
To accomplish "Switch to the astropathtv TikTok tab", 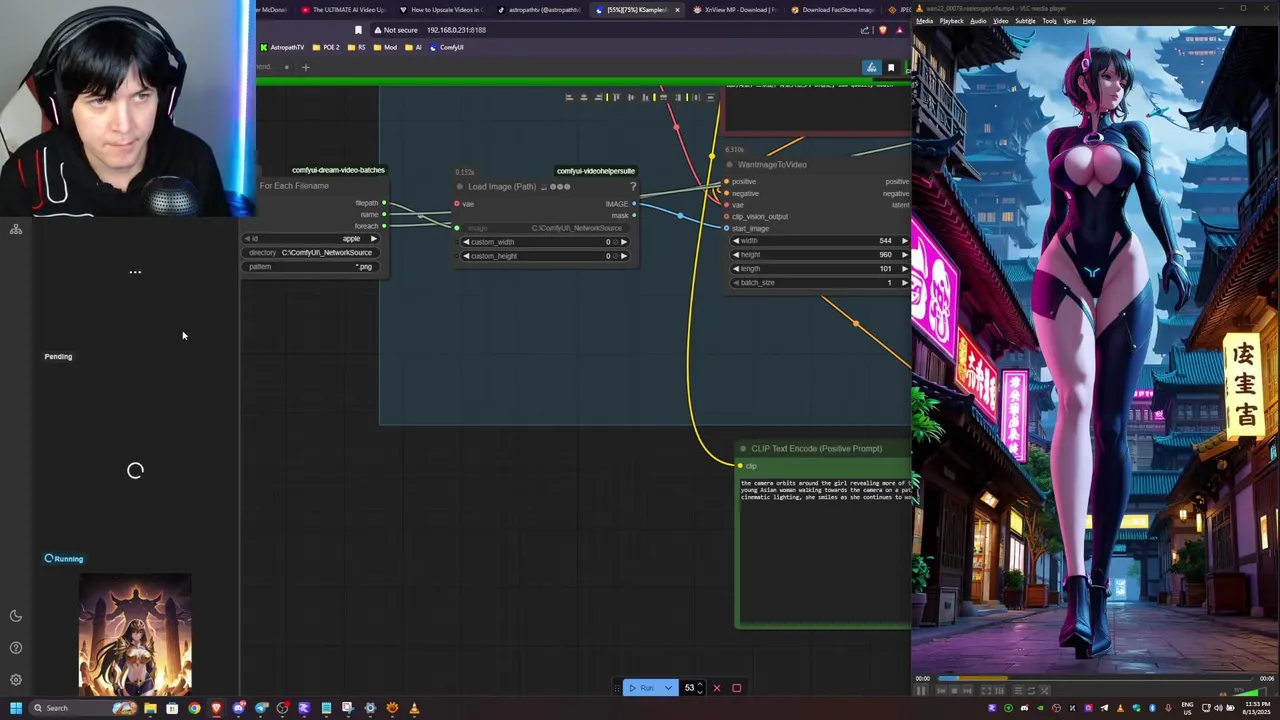I will [540, 10].
